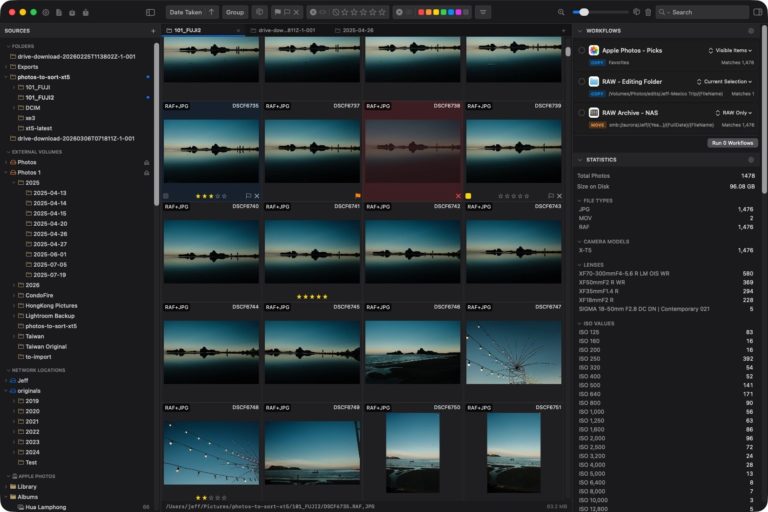
Task: Open the Visible Items scope dropdown
Action: [730, 50]
